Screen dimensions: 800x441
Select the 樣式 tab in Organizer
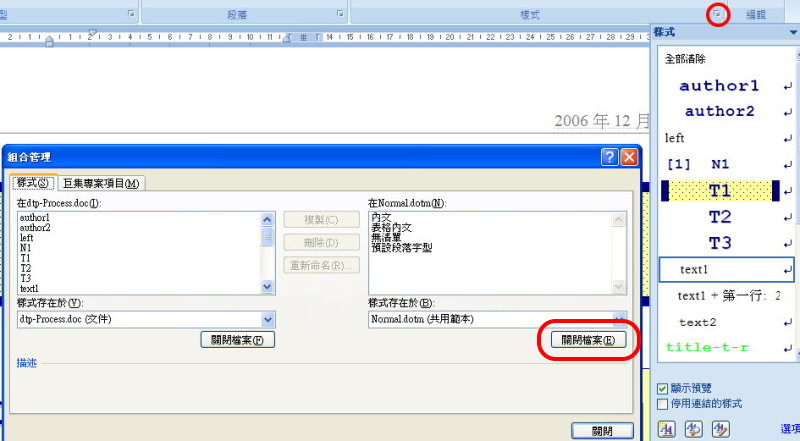coord(34,183)
